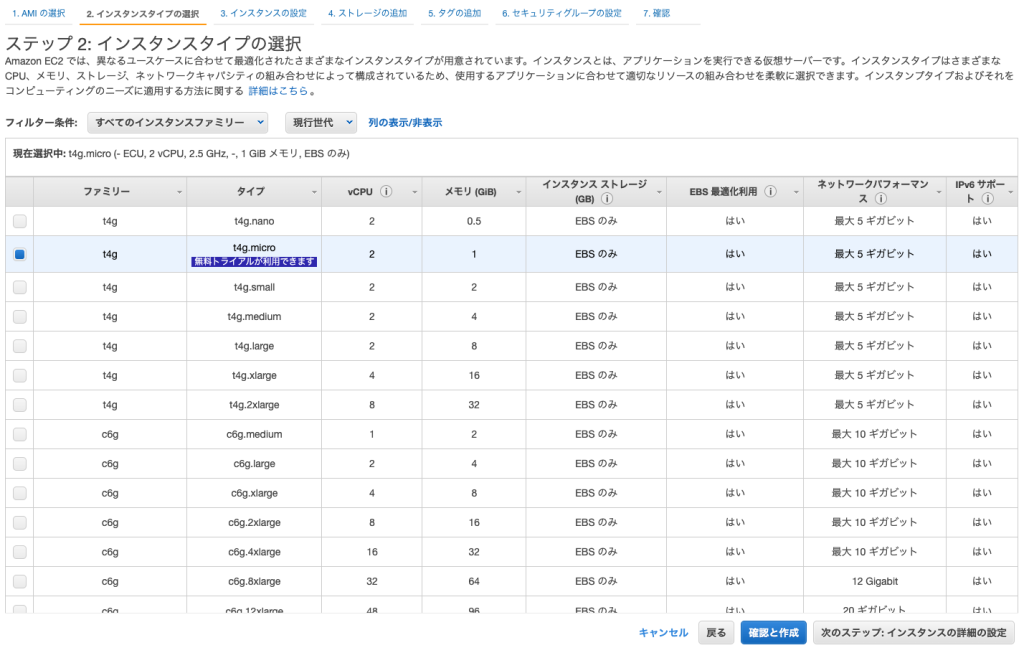Viewport: 1024px width, 658px height.
Task: Open the 現行世代 generation dropdown
Action: [321, 122]
